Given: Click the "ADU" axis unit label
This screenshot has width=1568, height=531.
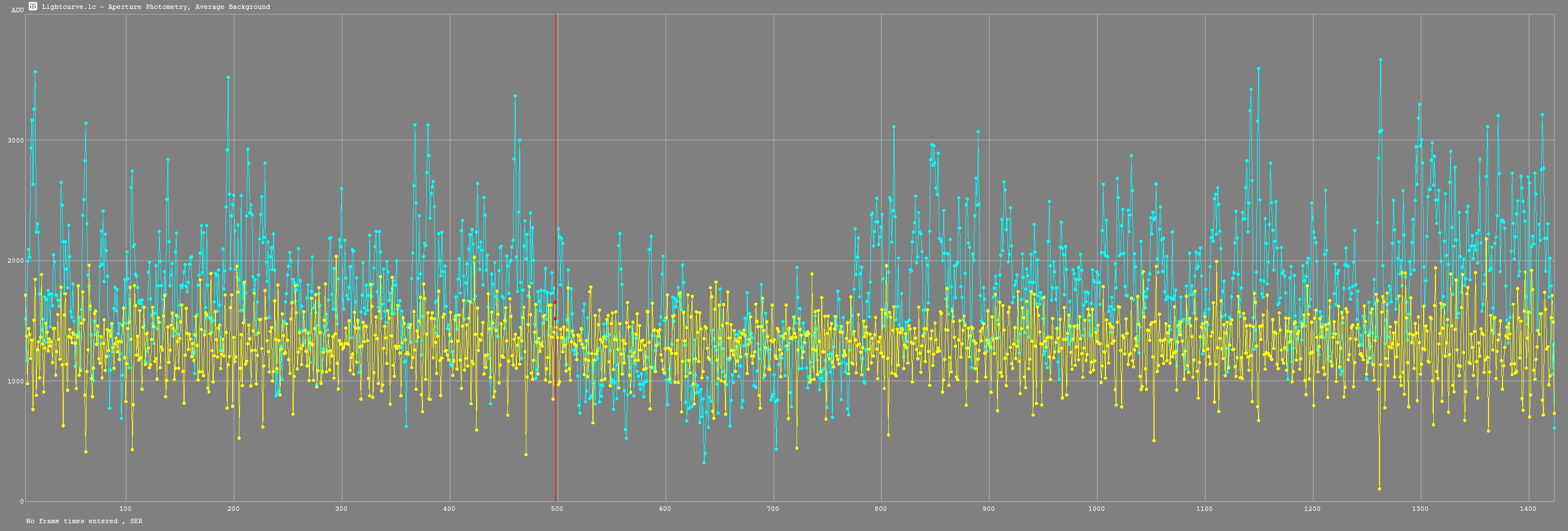Looking at the screenshot, I should click(18, 10).
